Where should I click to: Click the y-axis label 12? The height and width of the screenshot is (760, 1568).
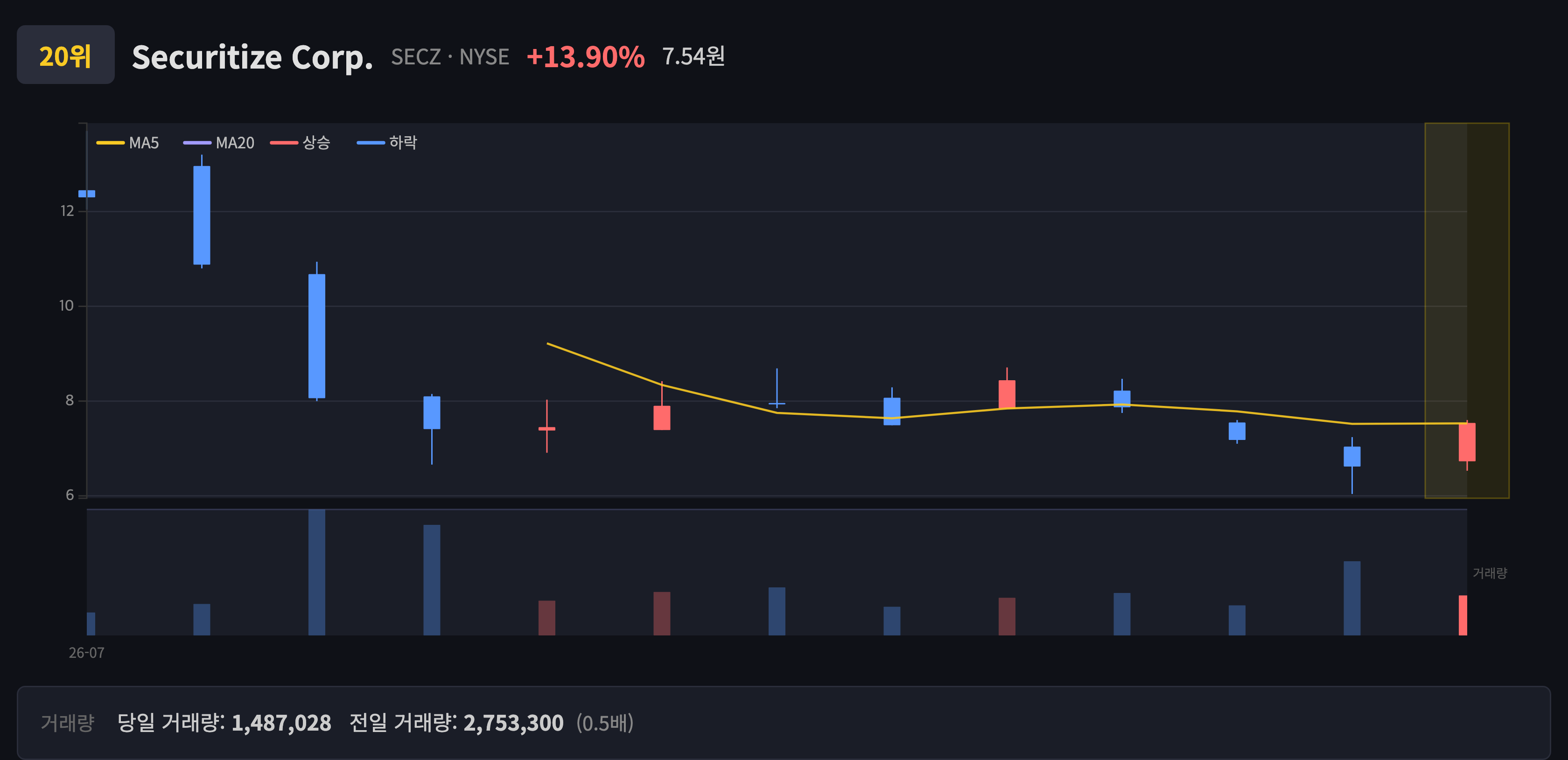pyautogui.click(x=67, y=211)
